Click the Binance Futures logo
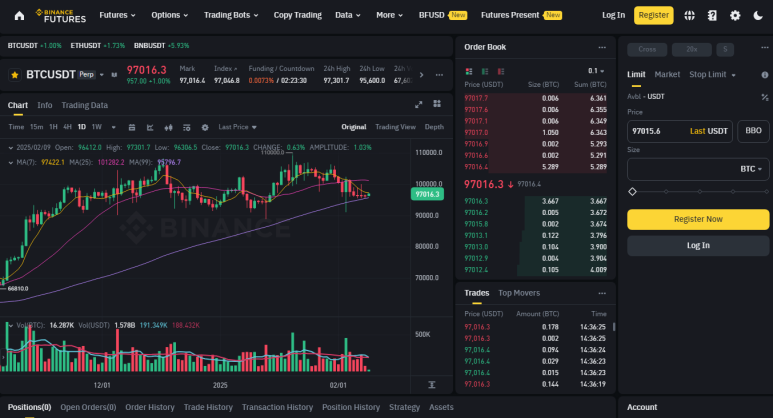 pyautogui.click(x=61, y=16)
